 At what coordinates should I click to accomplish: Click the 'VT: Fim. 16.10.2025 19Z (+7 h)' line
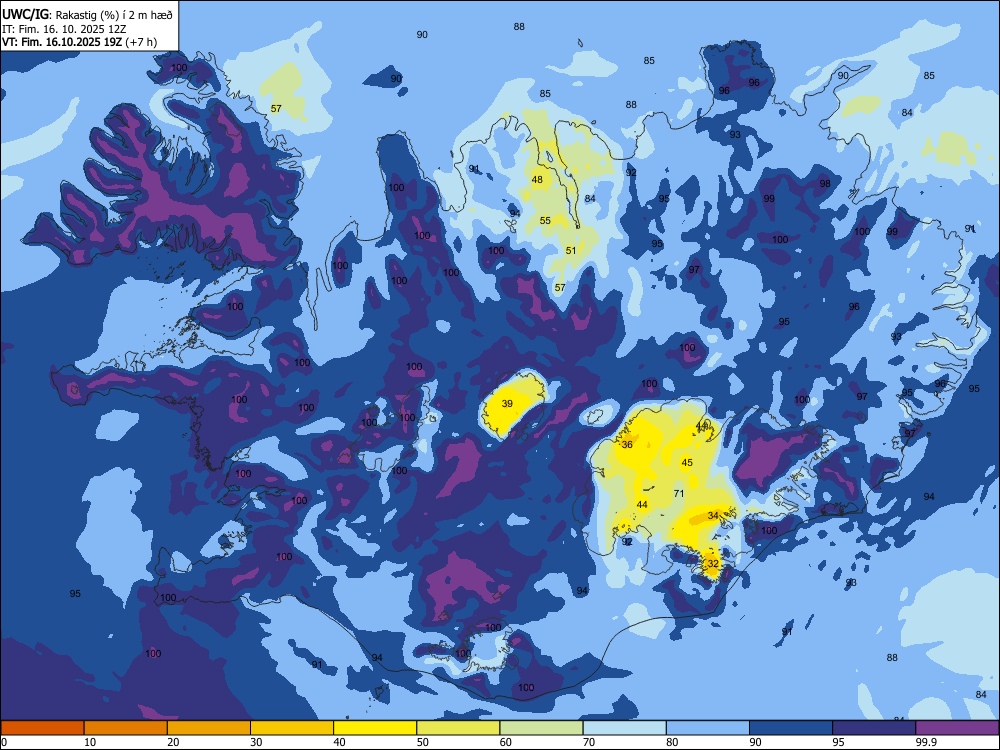coord(79,42)
